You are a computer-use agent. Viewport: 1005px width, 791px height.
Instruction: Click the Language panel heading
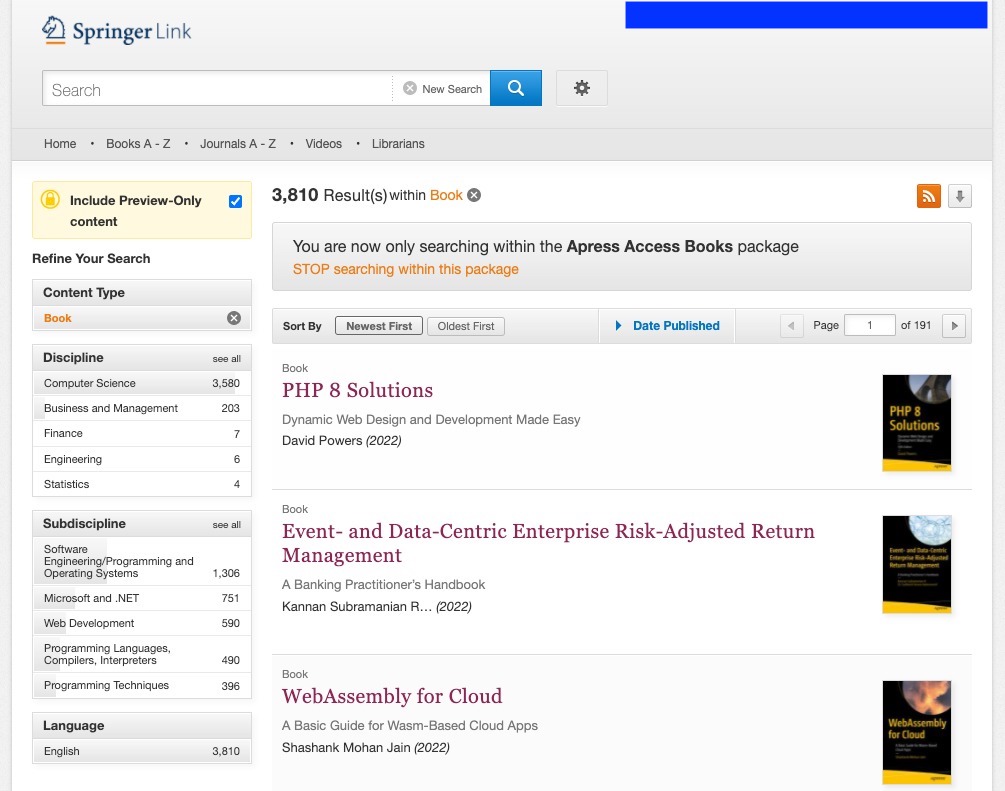pos(142,726)
